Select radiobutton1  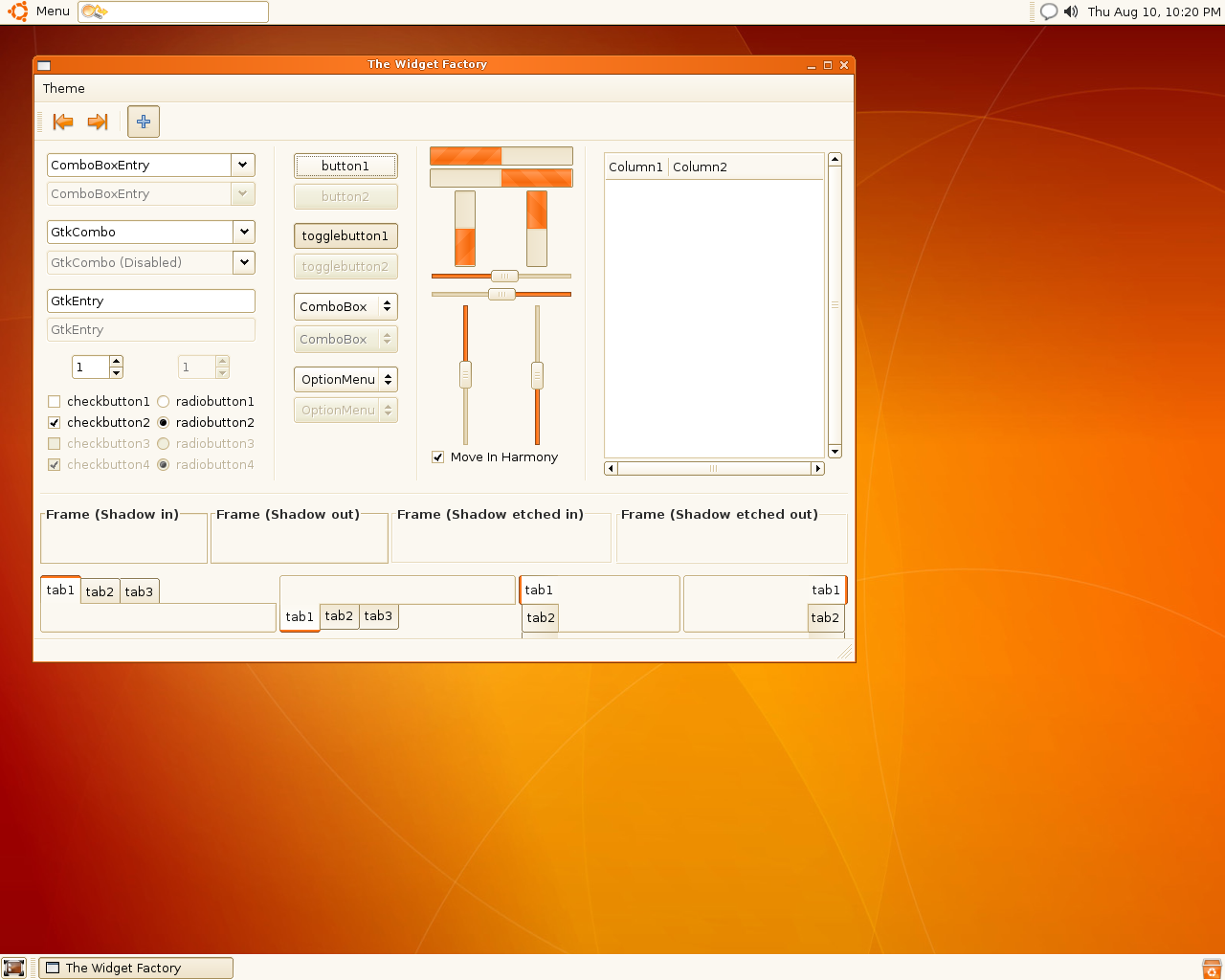164,402
